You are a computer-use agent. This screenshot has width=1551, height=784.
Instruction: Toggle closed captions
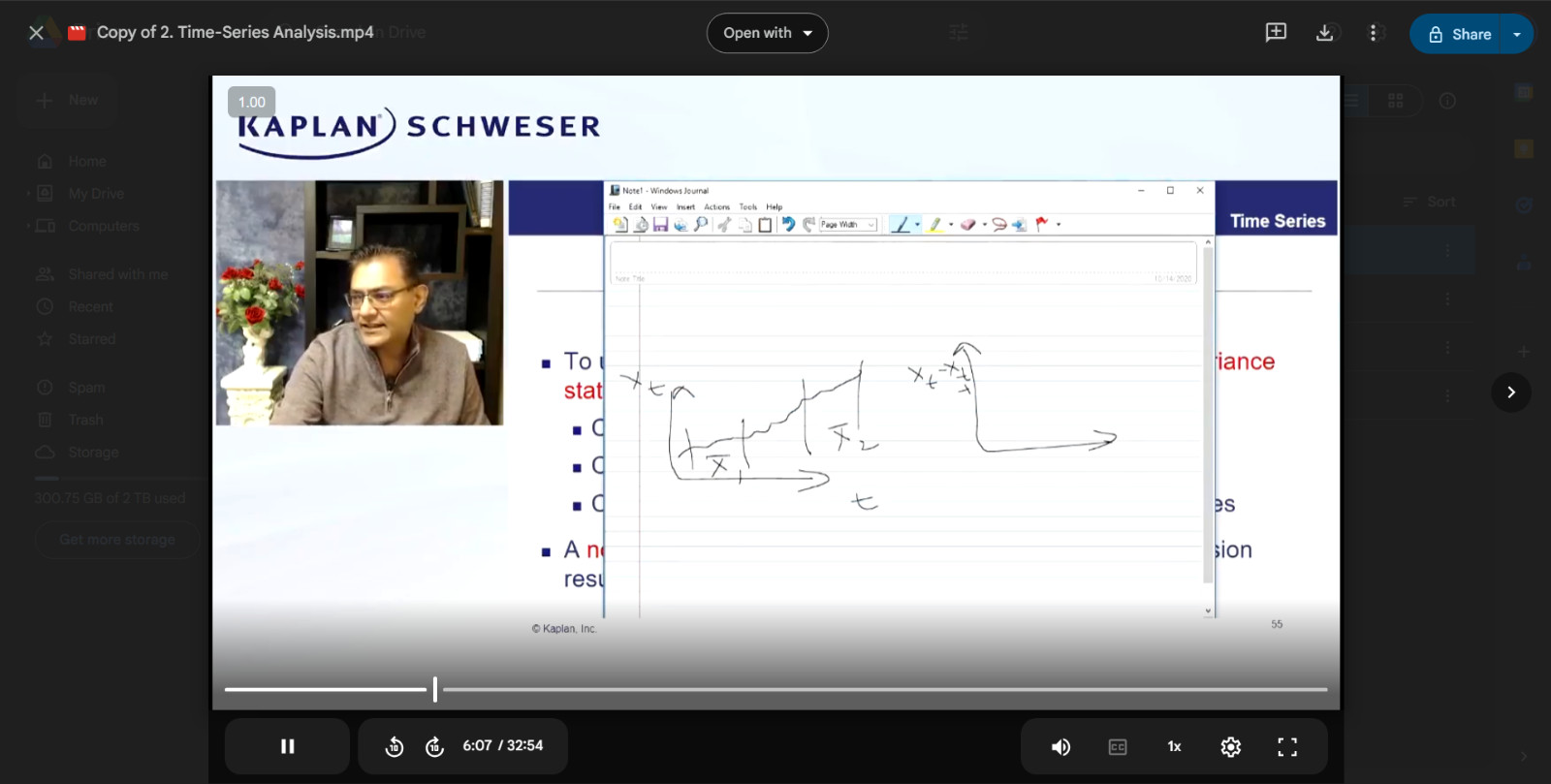[1118, 746]
